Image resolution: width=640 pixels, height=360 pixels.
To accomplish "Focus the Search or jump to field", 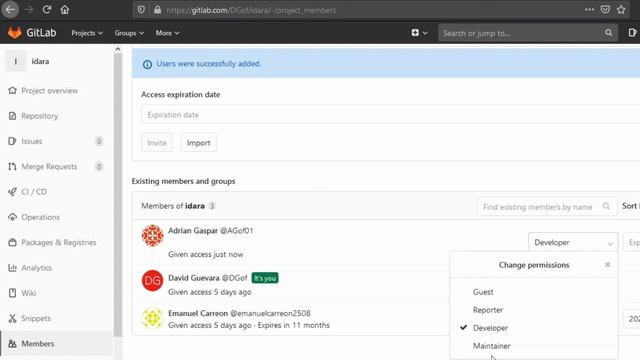I will click(x=527, y=33).
